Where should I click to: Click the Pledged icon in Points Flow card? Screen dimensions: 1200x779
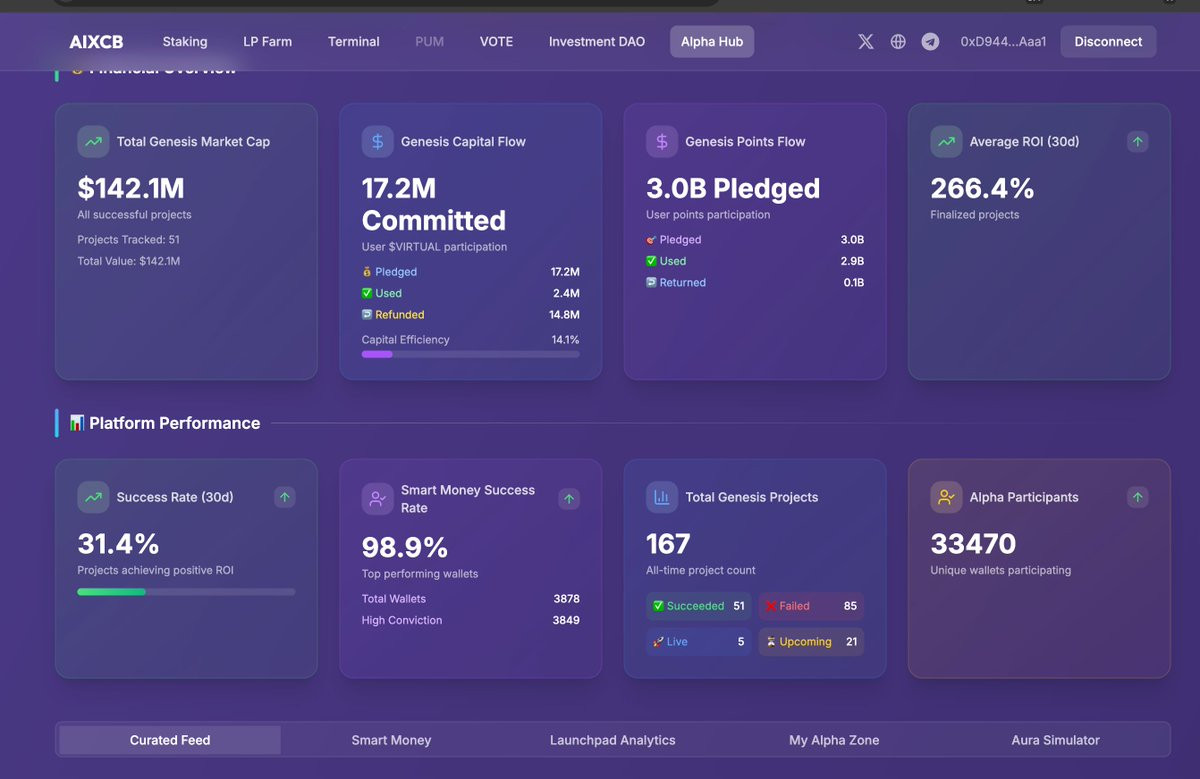point(651,240)
